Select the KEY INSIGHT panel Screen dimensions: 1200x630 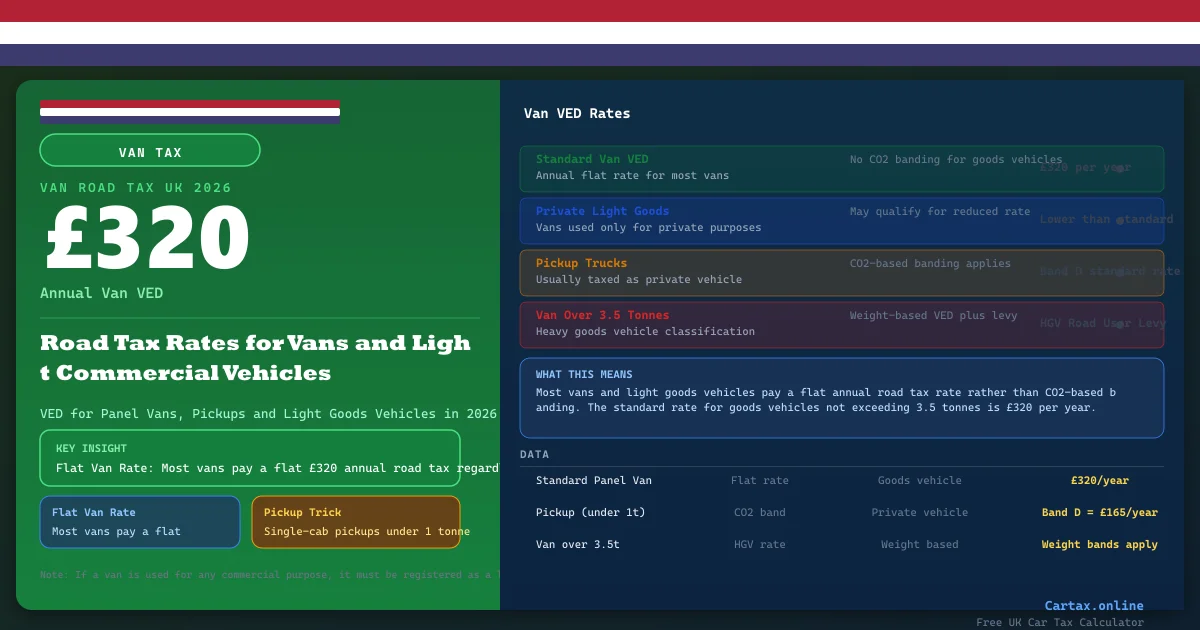[250, 458]
